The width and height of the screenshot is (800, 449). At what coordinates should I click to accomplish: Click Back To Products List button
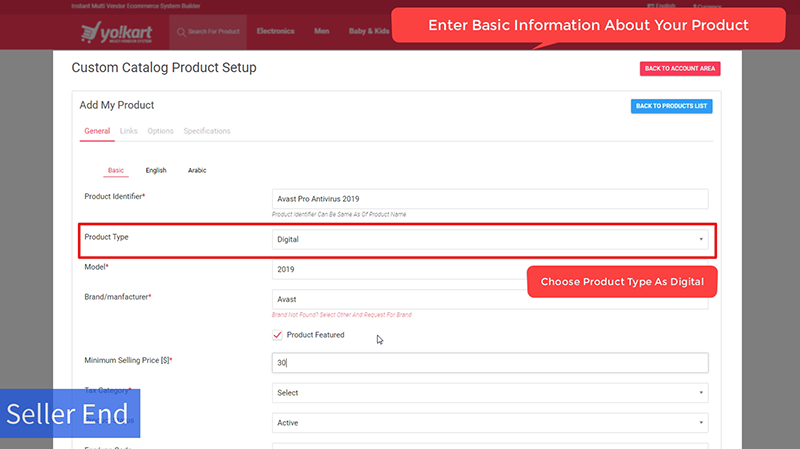pyautogui.click(x=671, y=106)
